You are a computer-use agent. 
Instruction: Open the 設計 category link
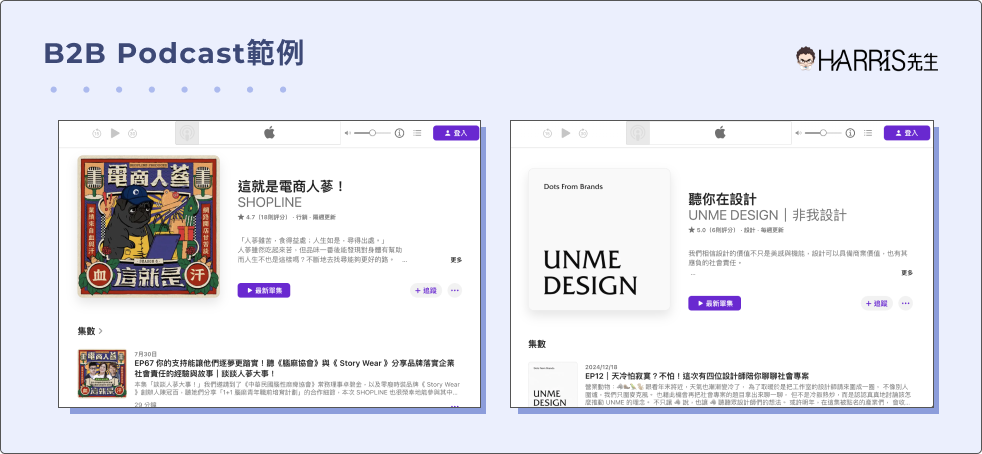click(749, 230)
